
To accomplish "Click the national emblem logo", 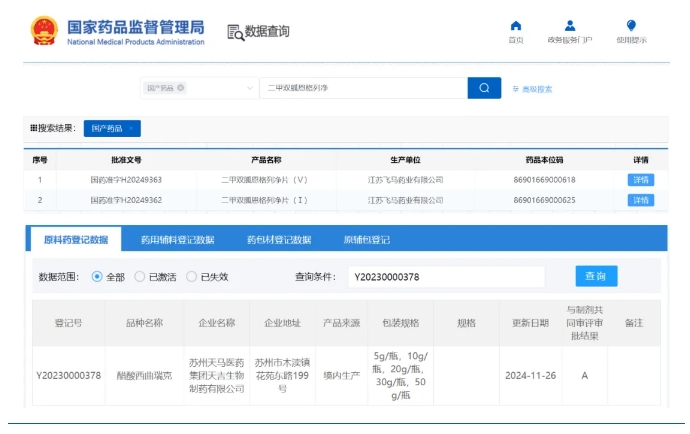I will 44,31.
